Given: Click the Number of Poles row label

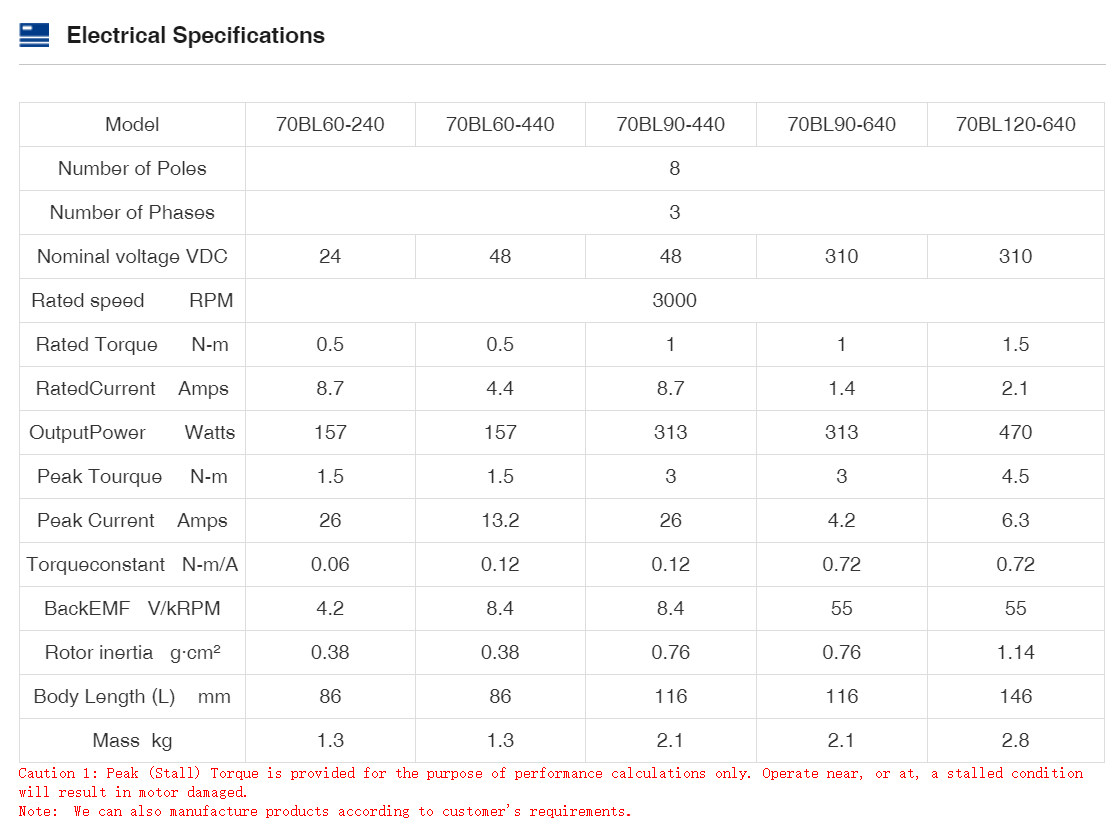Looking at the screenshot, I should point(132,169).
